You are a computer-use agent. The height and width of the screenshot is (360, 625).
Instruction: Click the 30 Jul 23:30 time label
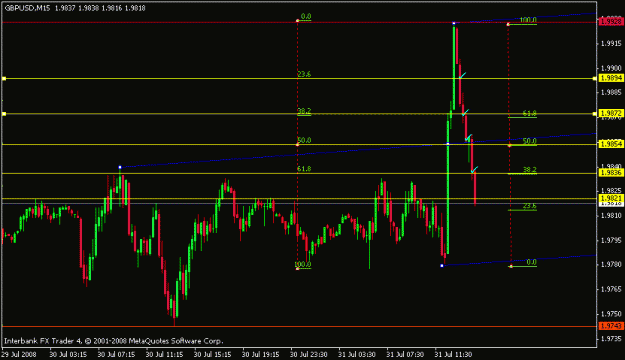309,354
